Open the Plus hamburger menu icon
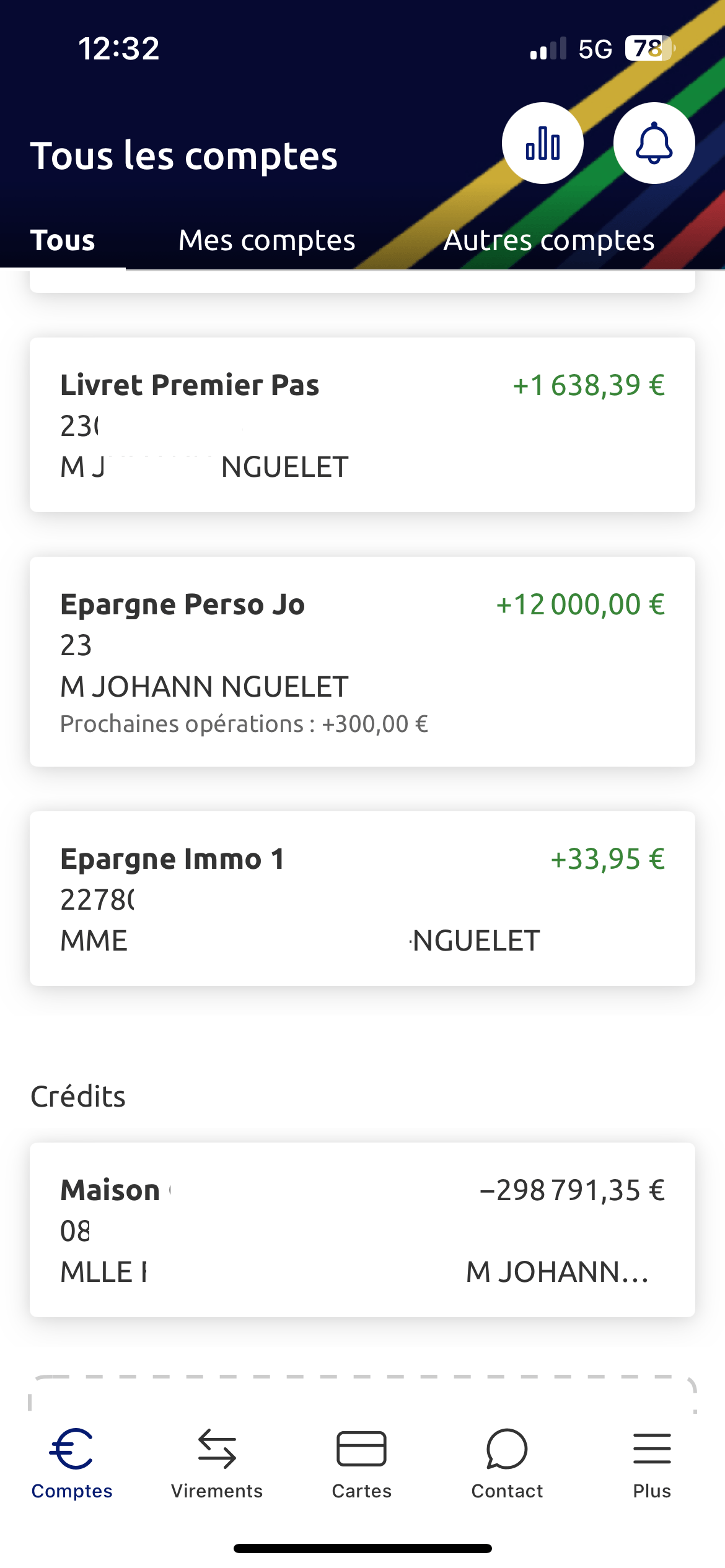This screenshot has width=725, height=1568. [x=652, y=1449]
